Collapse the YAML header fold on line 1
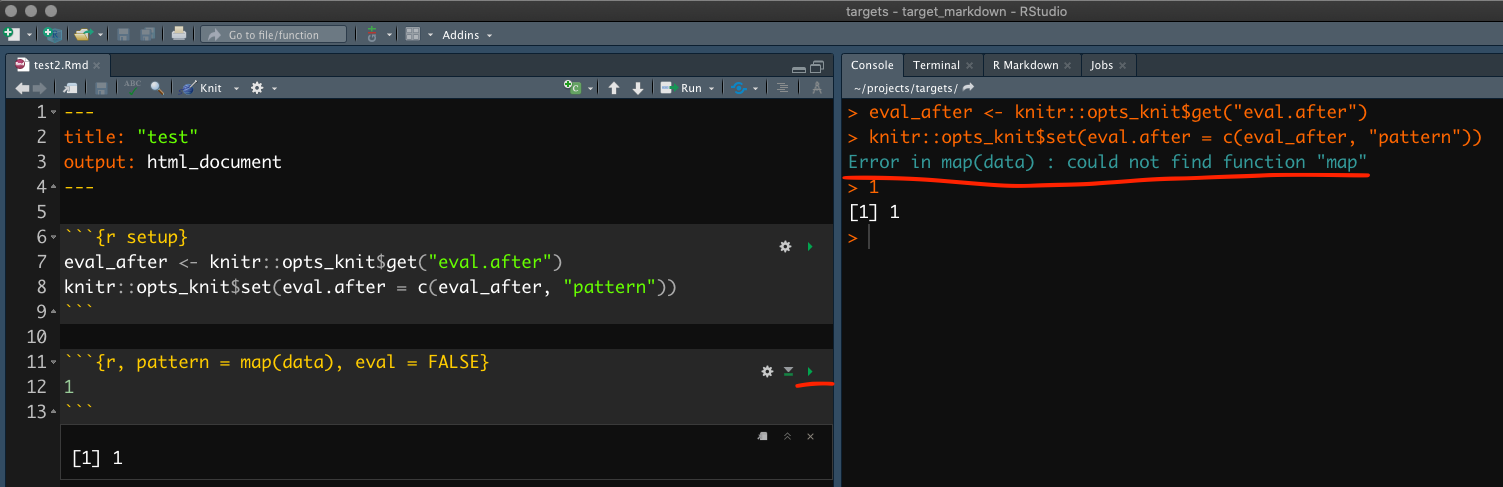This screenshot has width=1503, height=487. pyautogui.click(x=54, y=112)
